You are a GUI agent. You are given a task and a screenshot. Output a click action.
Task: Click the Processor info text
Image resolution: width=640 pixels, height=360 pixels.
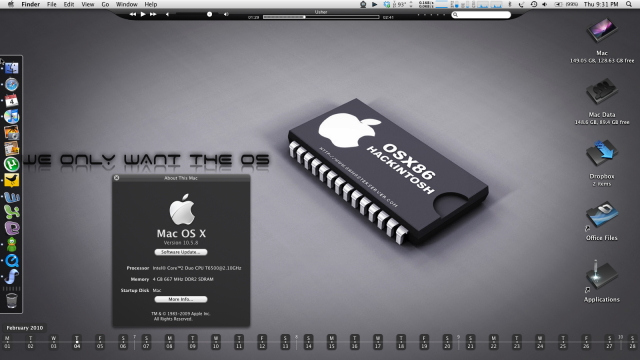coord(197,268)
